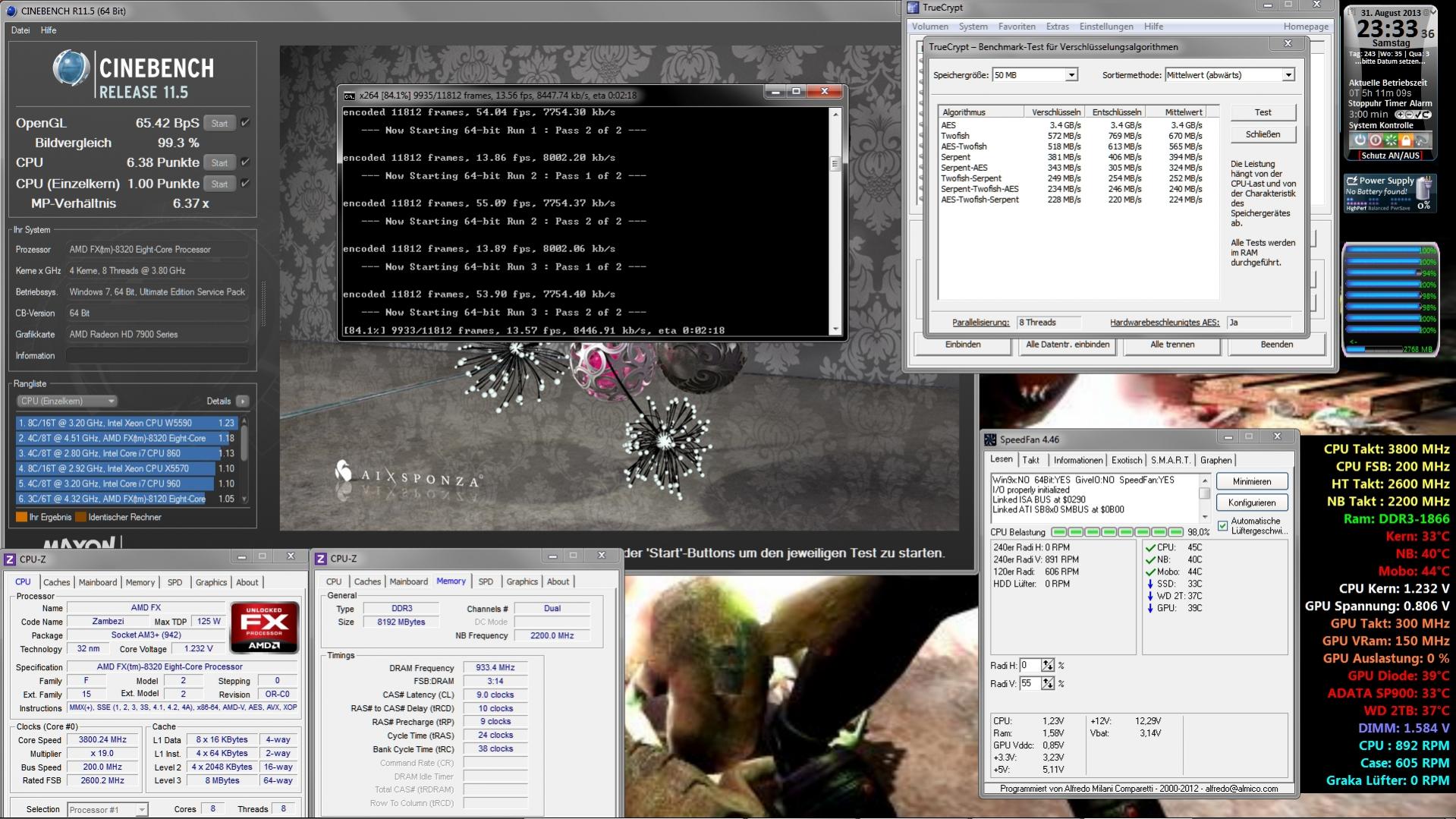The height and width of the screenshot is (819, 1456).
Task: Click the Cinebench globe logo
Action: [71, 69]
